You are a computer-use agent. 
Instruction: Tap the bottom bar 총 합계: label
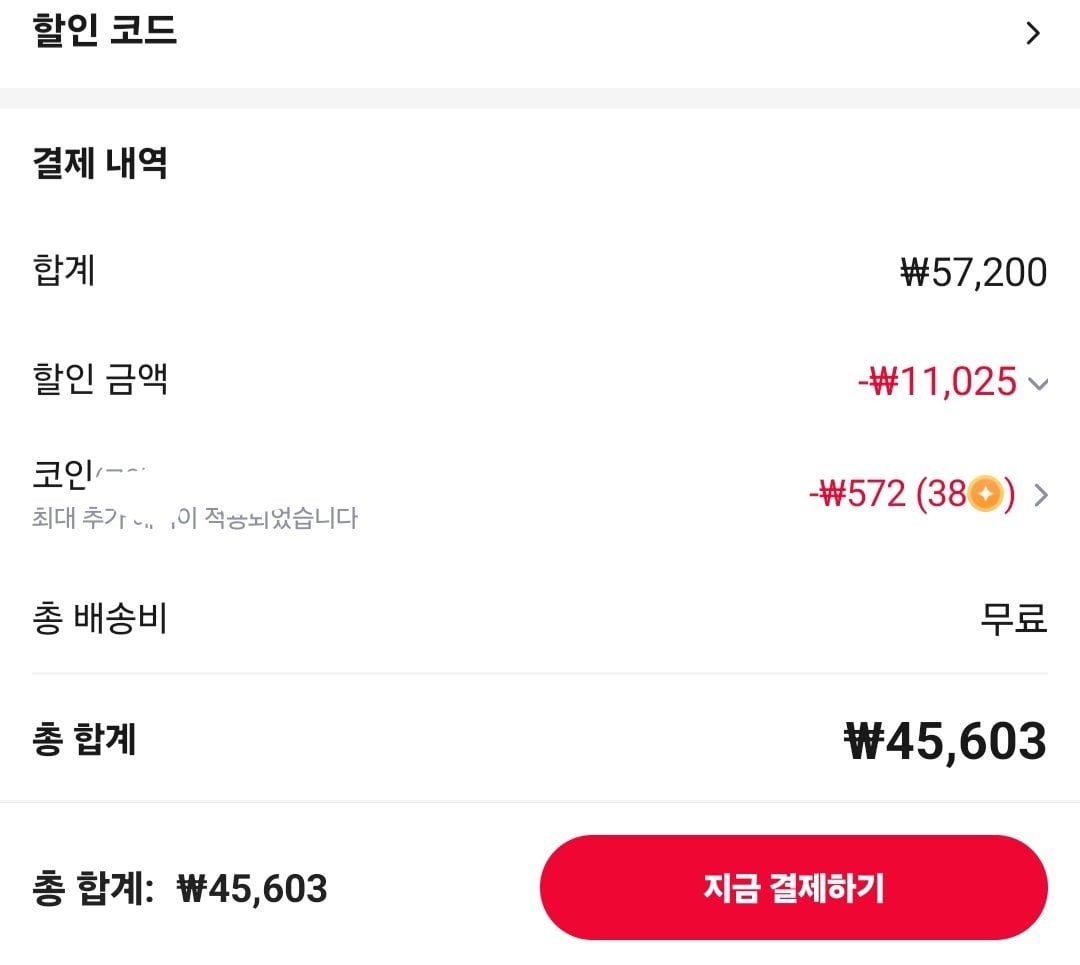(93, 888)
